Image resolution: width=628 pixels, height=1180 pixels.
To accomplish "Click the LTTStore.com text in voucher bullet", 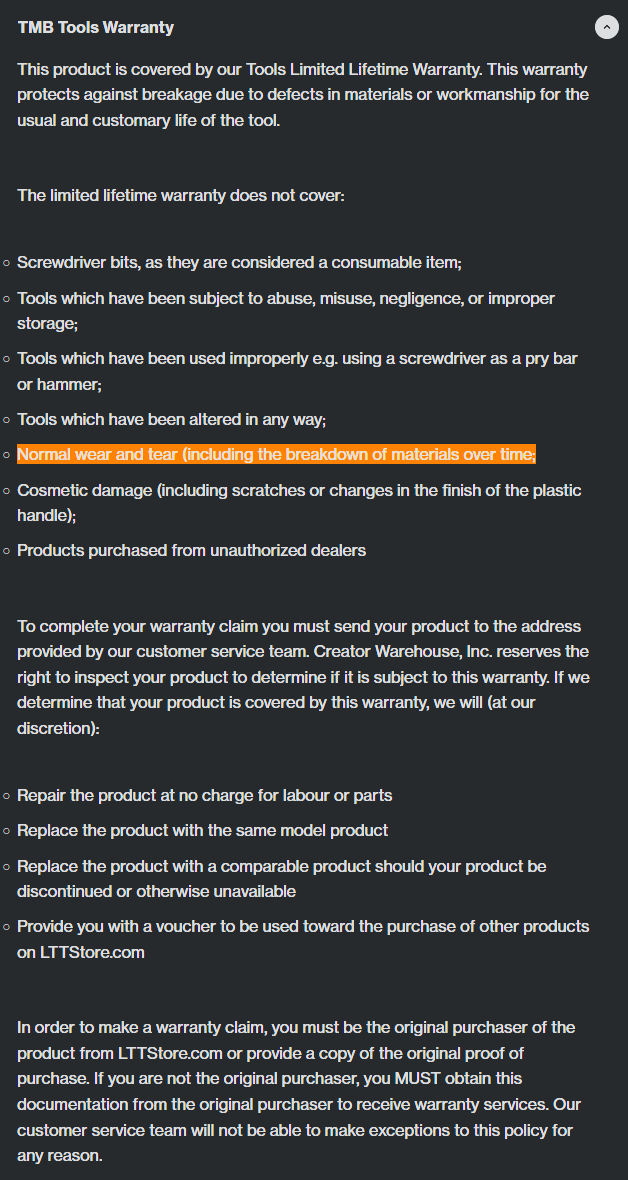I will (x=81, y=952).
